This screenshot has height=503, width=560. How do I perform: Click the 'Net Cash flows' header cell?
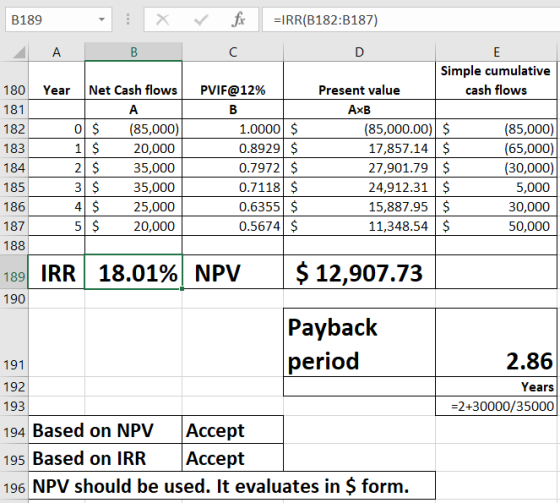coord(133,81)
